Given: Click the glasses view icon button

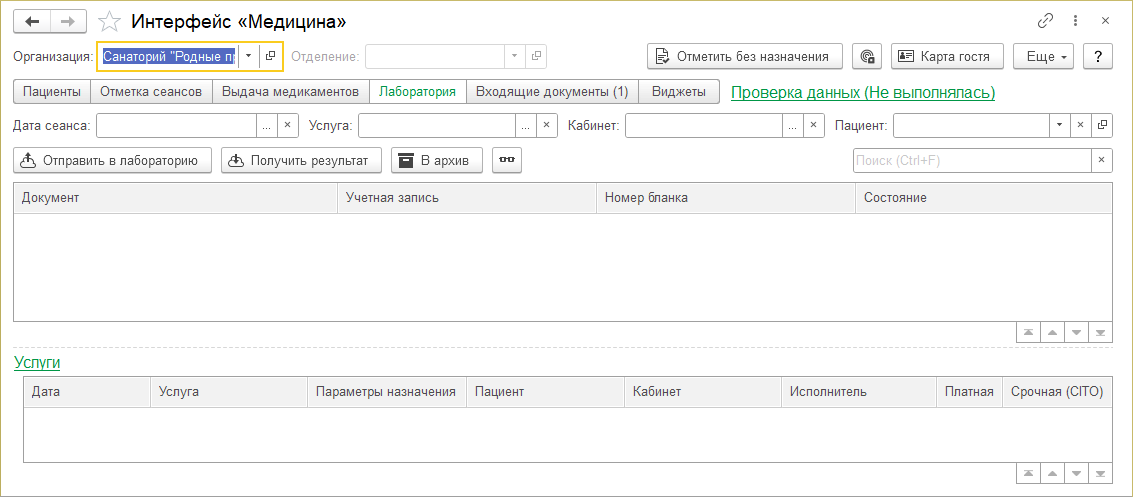Looking at the screenshot, I should tap(507, 160).
